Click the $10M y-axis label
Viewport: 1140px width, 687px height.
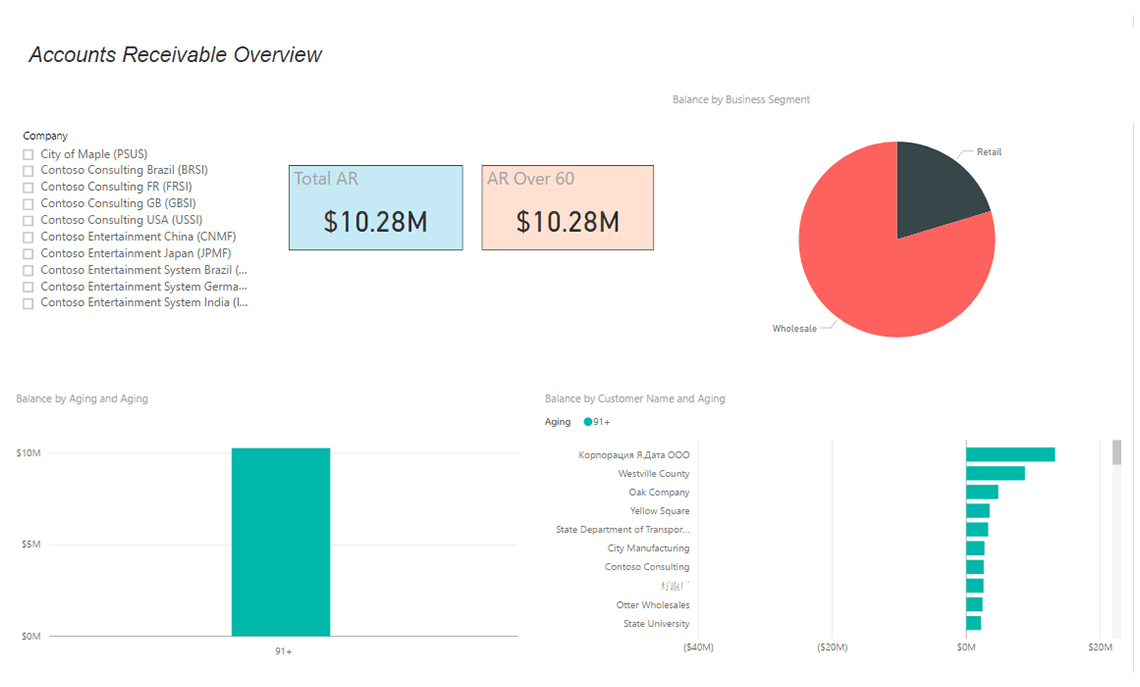pos(28,453)
